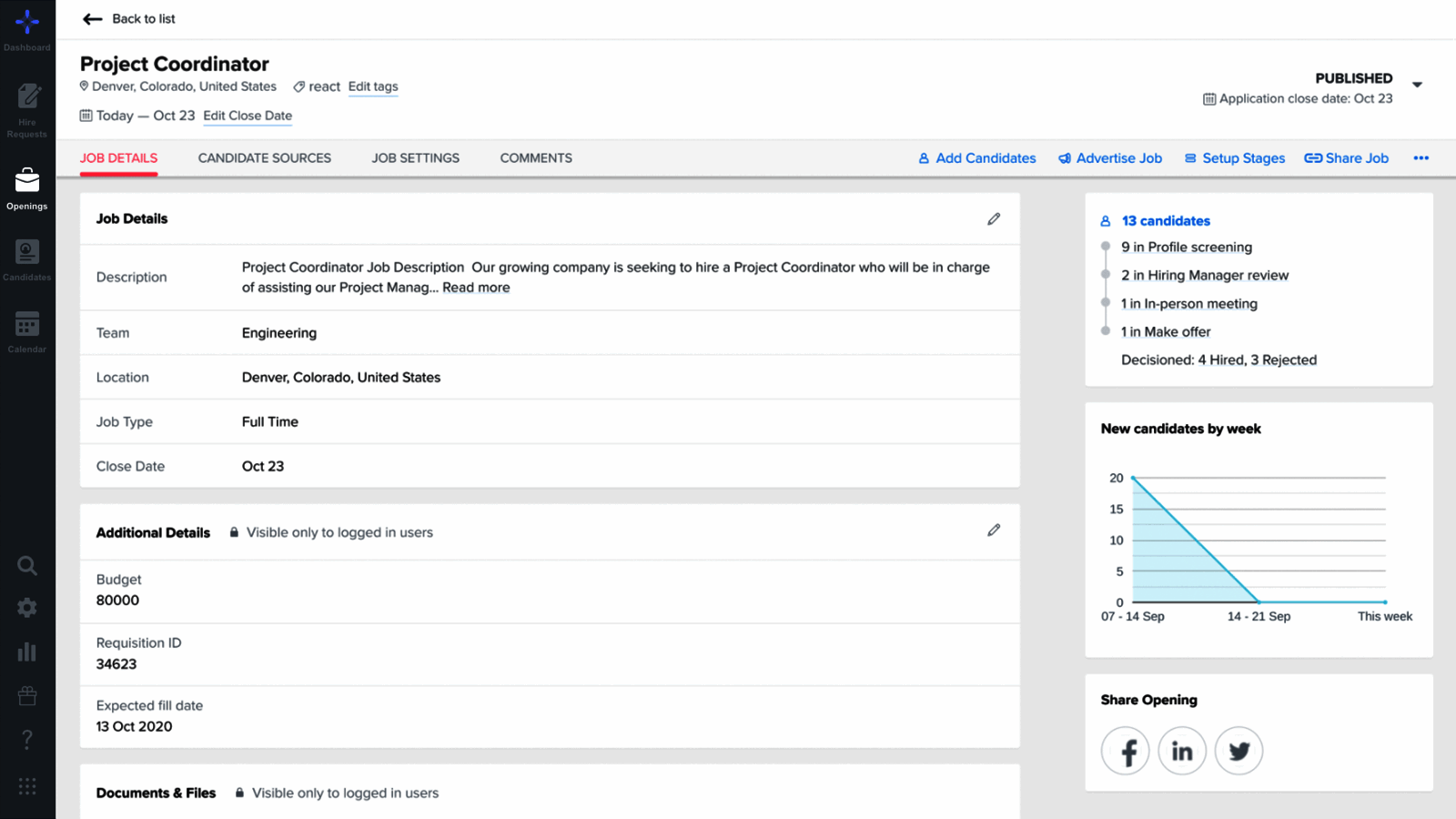Click the Edit Close Date link
Screen dimensions: 1456x819
coord(248,116)
